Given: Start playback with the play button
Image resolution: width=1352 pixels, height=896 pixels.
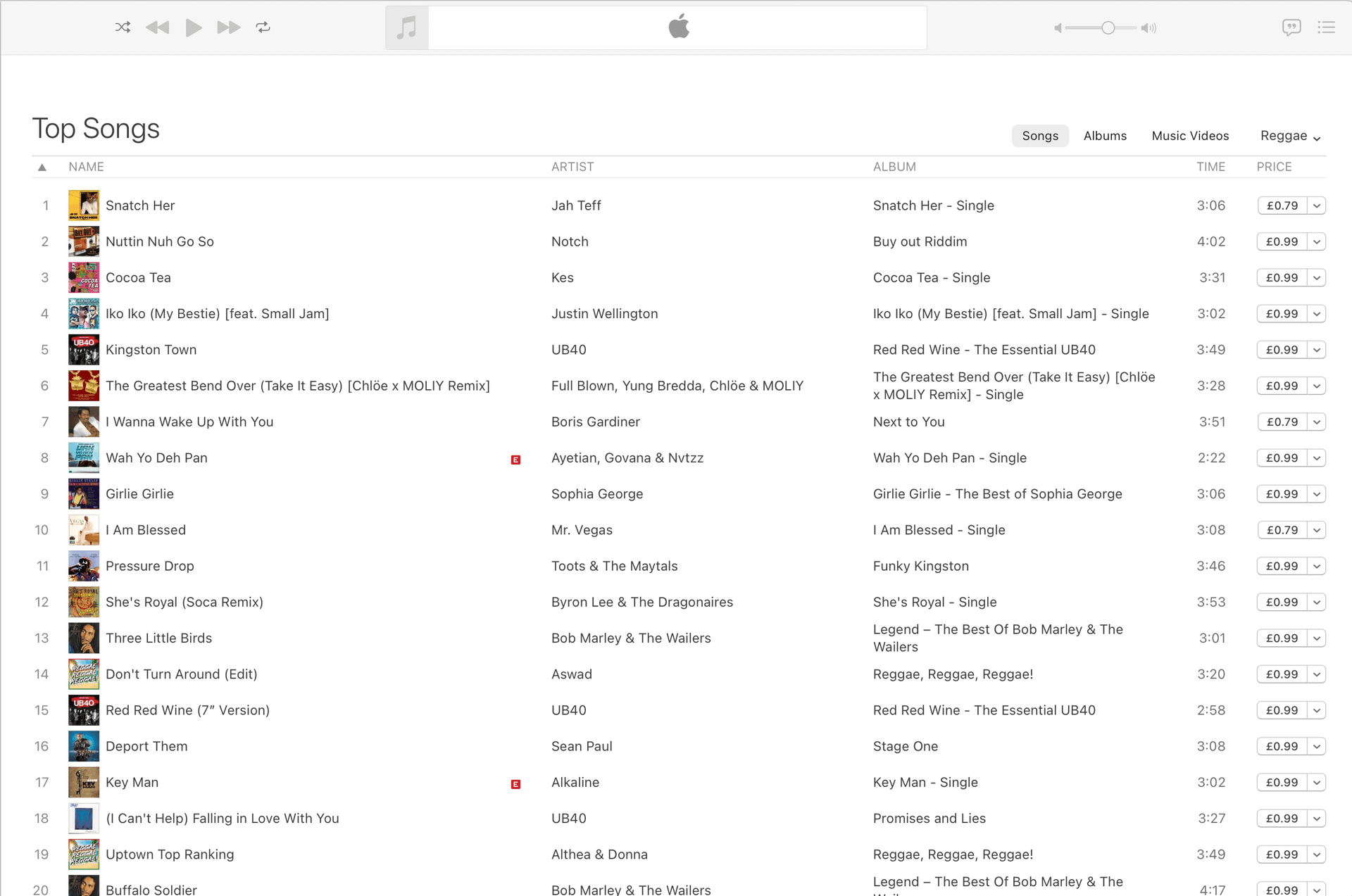Looking at the screenshot, I should [x=194, y=27].
